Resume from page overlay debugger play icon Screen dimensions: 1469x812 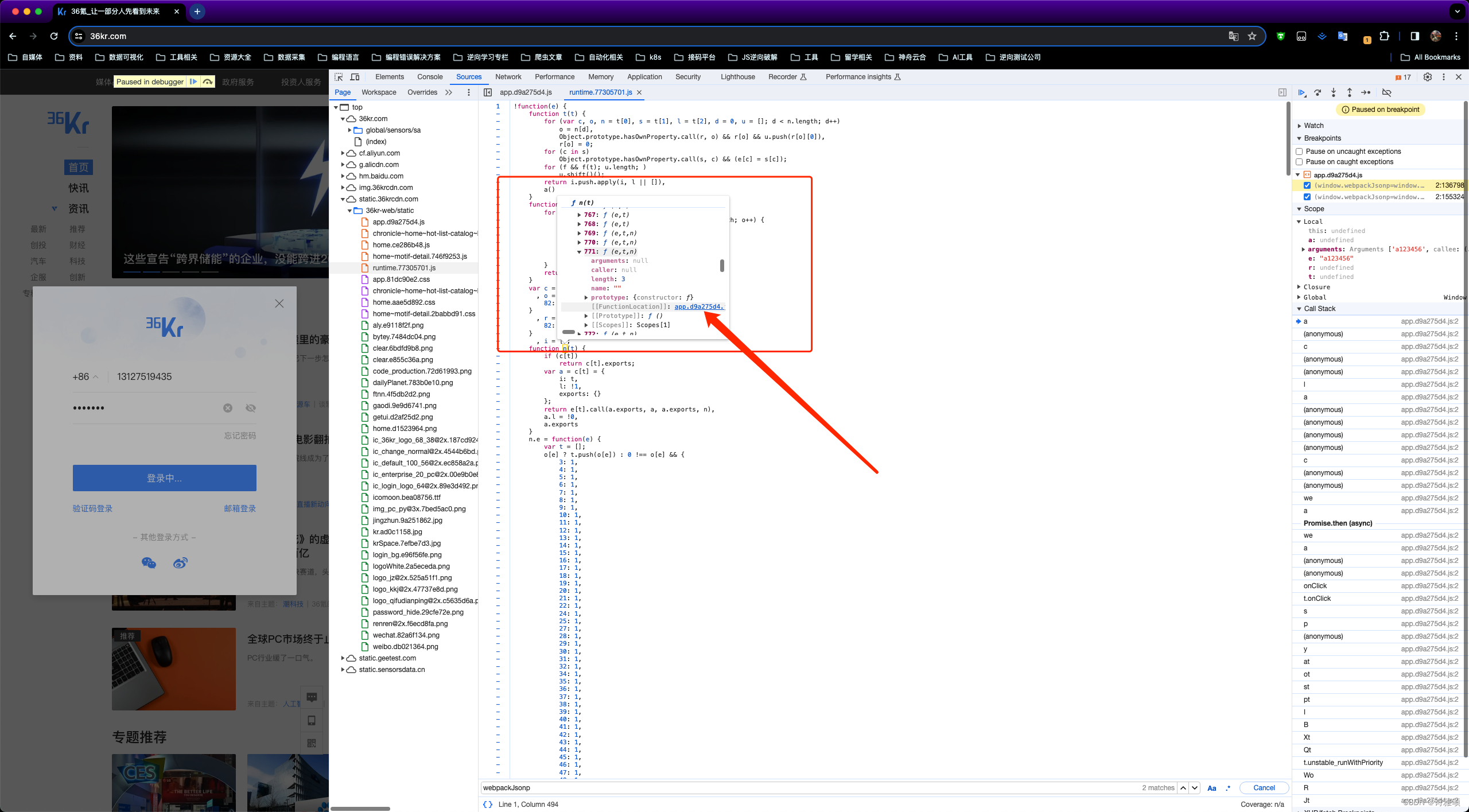coord(193,82)
